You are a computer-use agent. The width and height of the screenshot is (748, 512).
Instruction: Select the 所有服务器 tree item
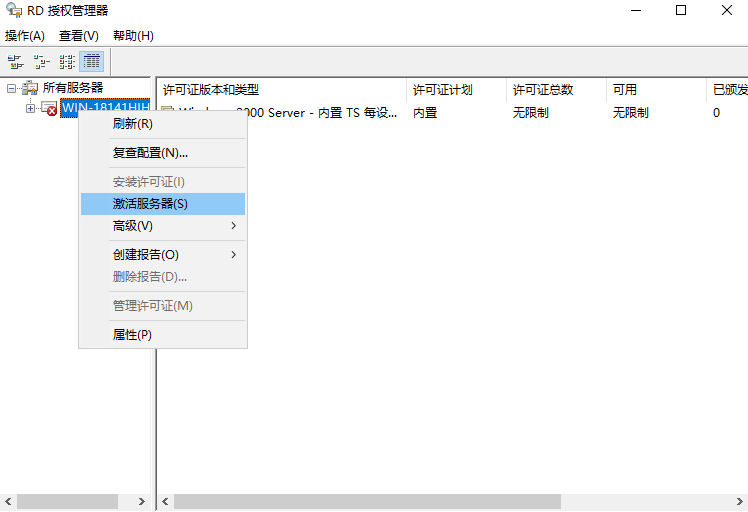tap(73, 88)
